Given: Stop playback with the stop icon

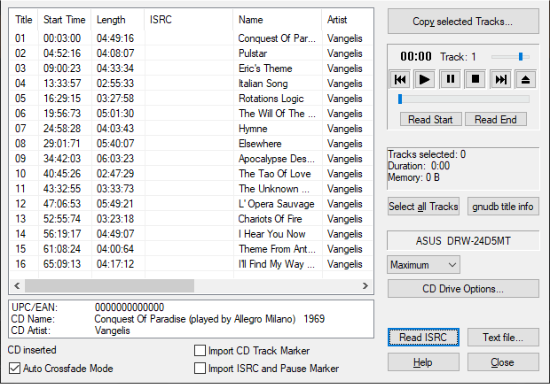Looking at the screenshot, I should point(475,80).
